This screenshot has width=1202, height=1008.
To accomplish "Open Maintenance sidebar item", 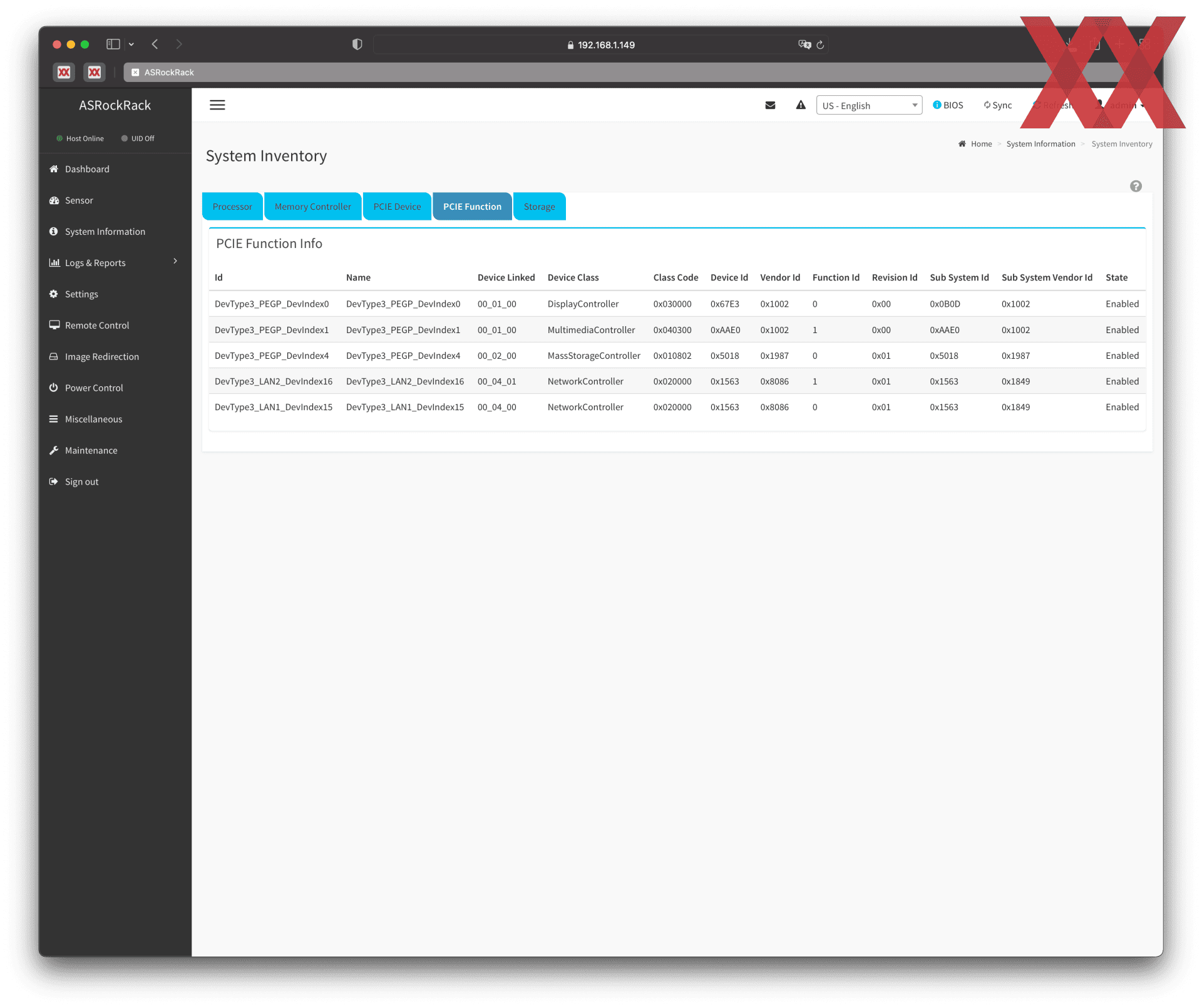I will 115,451.
